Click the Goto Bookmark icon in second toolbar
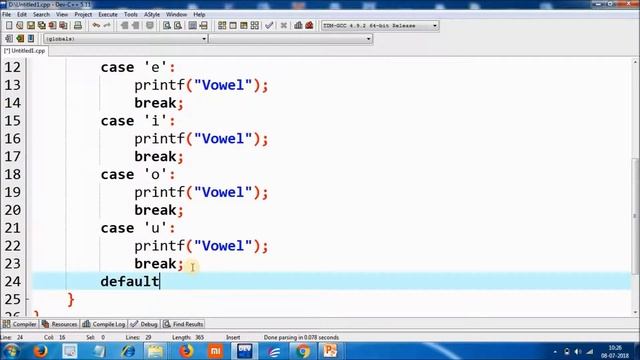Image resolution: width=640 pixels, height=360 pixels. tap(31, 39)
